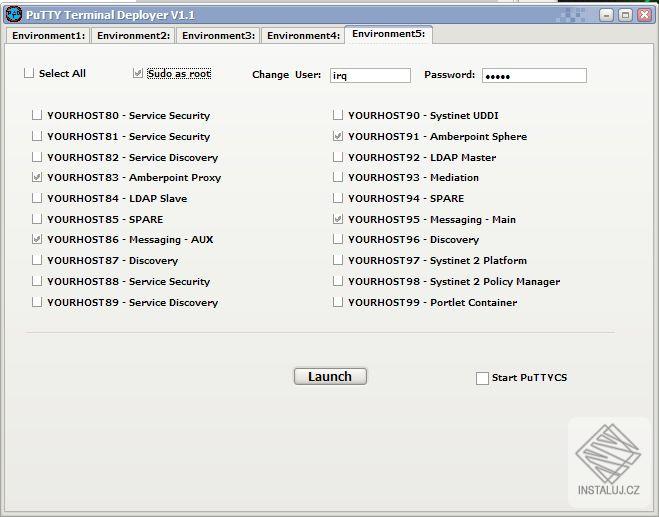Viewport: 659px width, 517px height.
Task: Open the Environment4 tab
Action: 303,36
